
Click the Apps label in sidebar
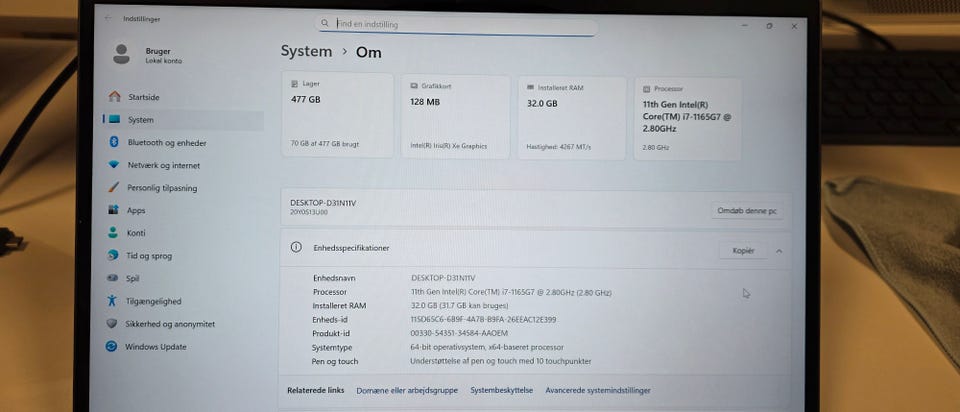[136, 210]
